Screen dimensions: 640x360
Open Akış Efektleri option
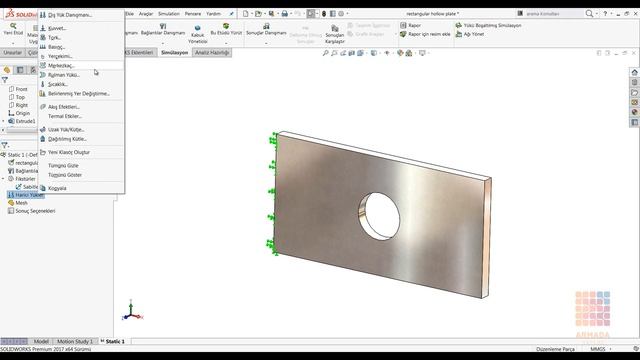click(x=81, y=107)
